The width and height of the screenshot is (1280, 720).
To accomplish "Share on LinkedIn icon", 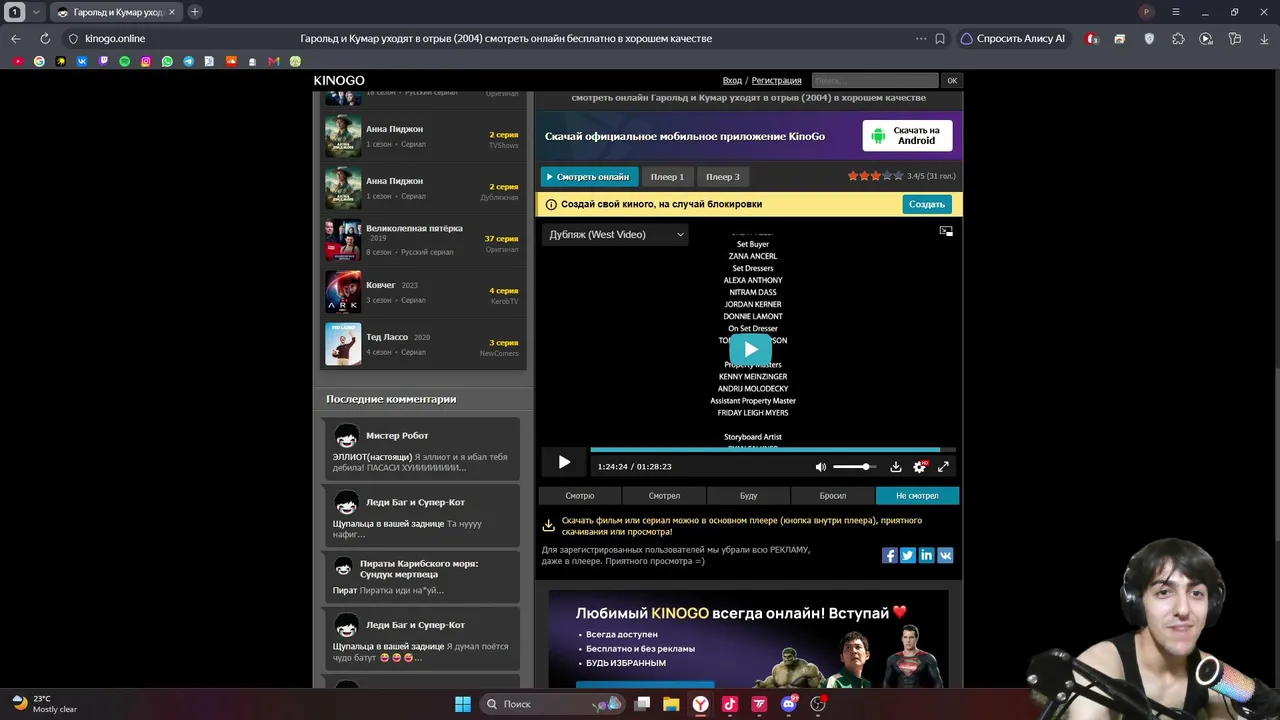I will coord(926,555).
